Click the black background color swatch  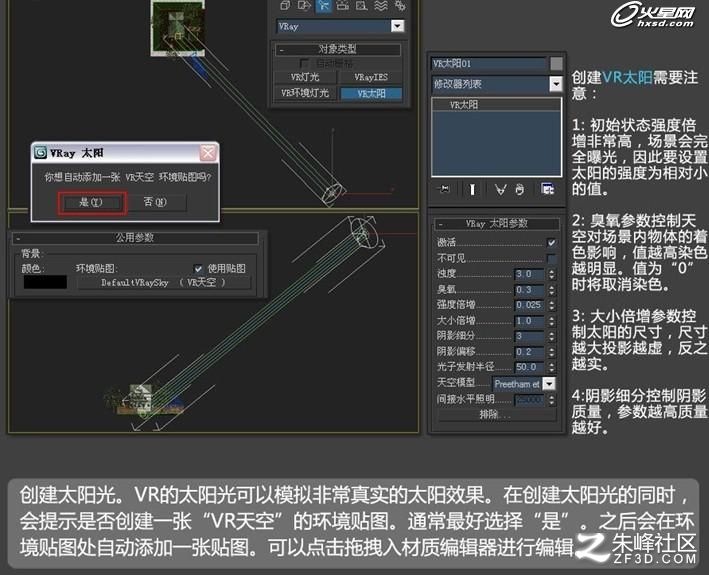click(x=45, y=282)
